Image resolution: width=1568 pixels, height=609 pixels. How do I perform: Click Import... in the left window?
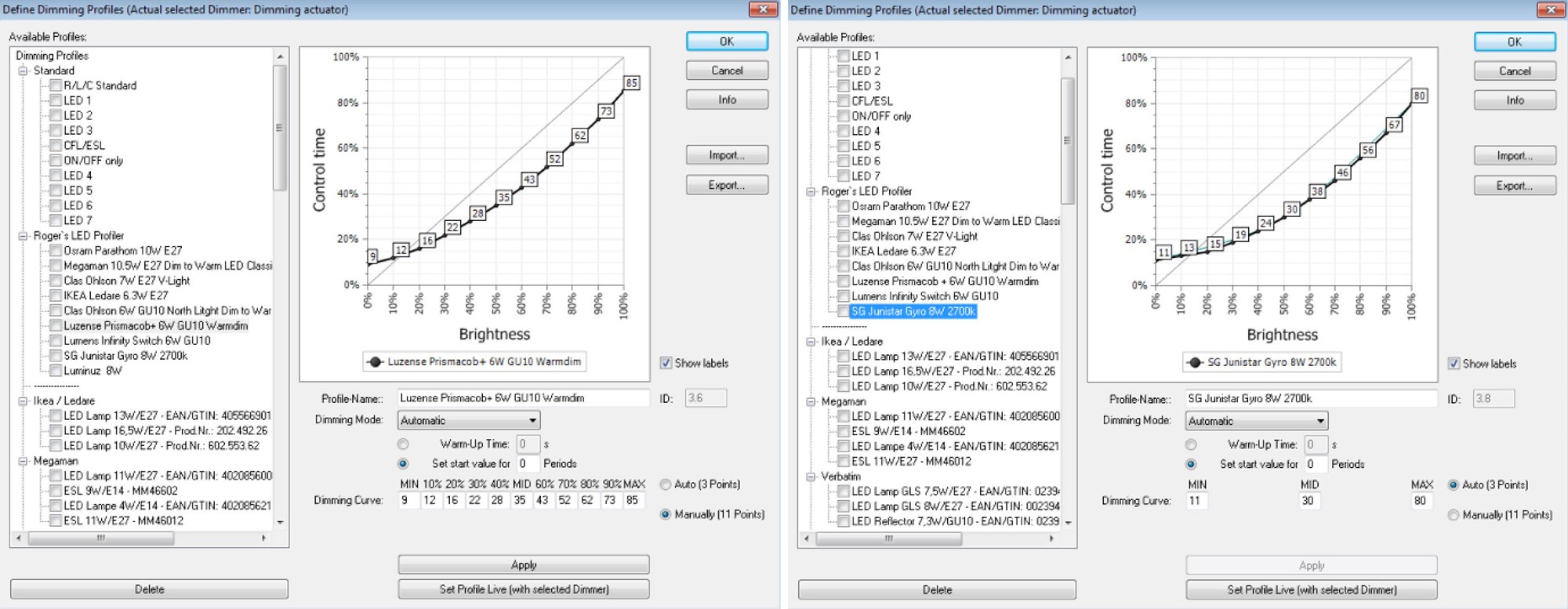point(727,155)
